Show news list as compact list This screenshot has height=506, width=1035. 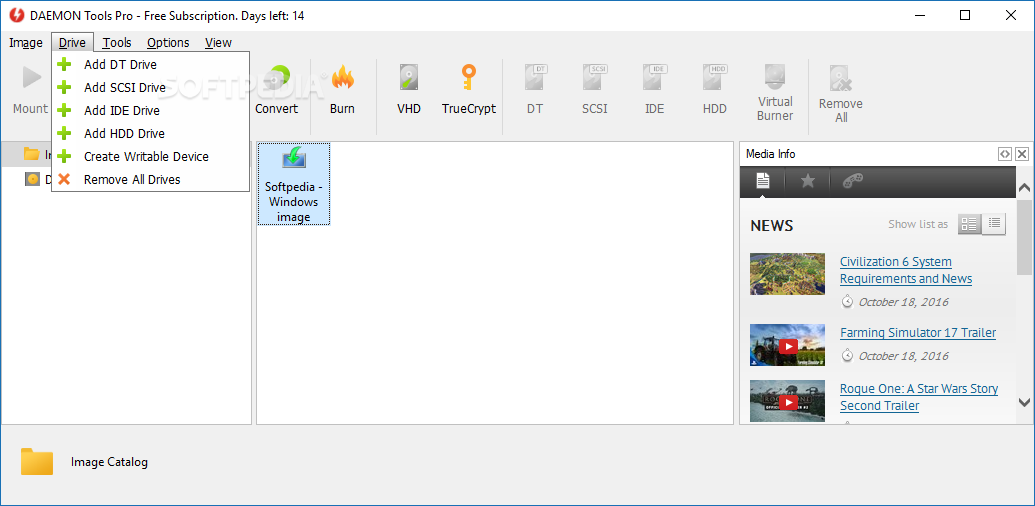994,224
